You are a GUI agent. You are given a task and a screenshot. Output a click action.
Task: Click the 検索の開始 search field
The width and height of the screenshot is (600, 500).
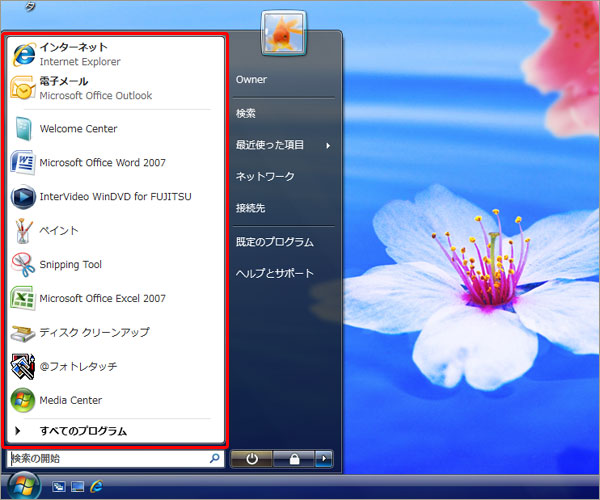click(x=115, y=458)
